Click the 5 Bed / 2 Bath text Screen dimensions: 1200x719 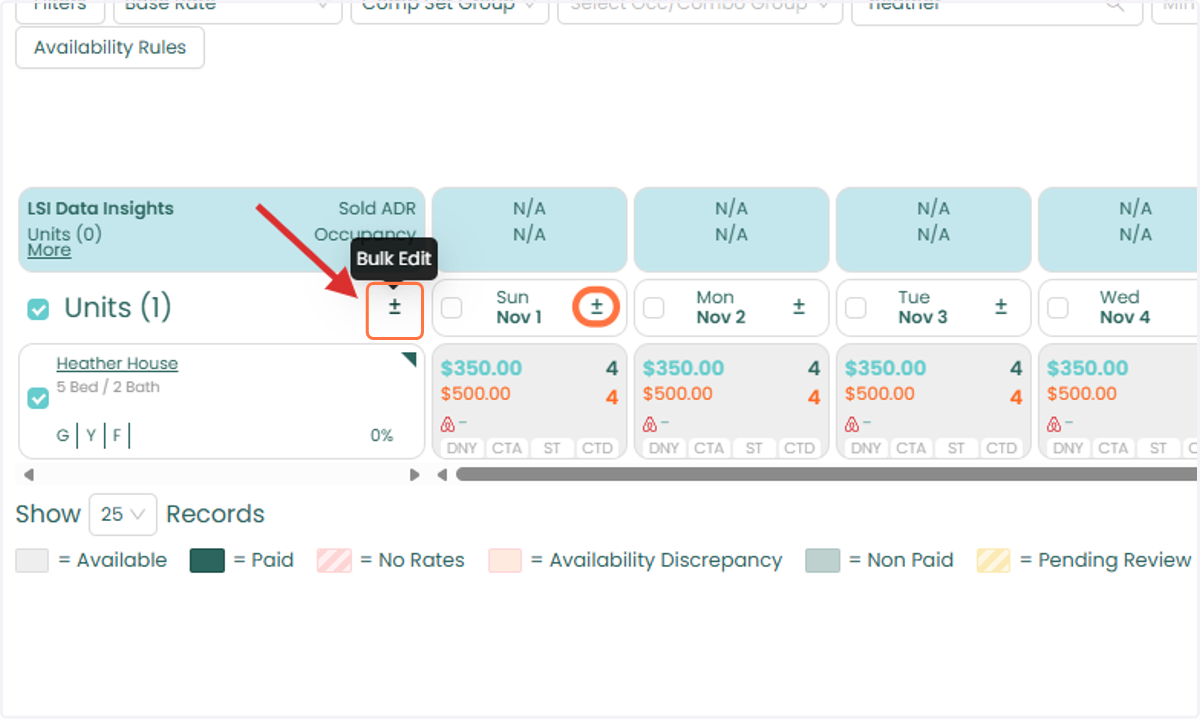tap(108, 387)
